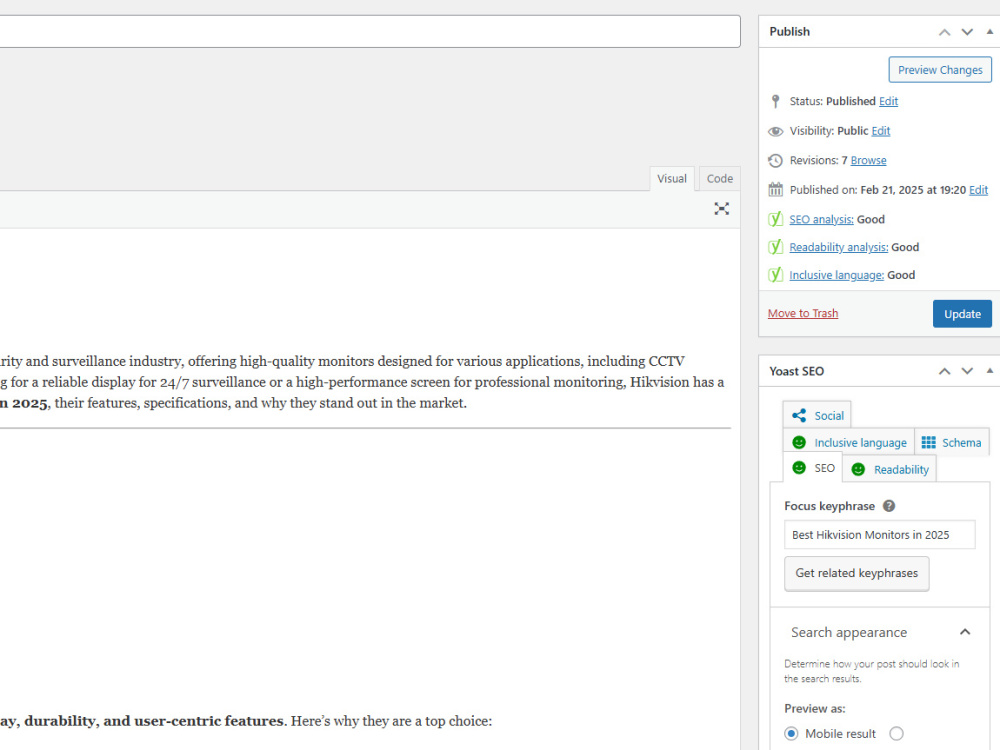1000x750 pixels.
Task: Click Preview Changes button
Action: tap(940, 70)
